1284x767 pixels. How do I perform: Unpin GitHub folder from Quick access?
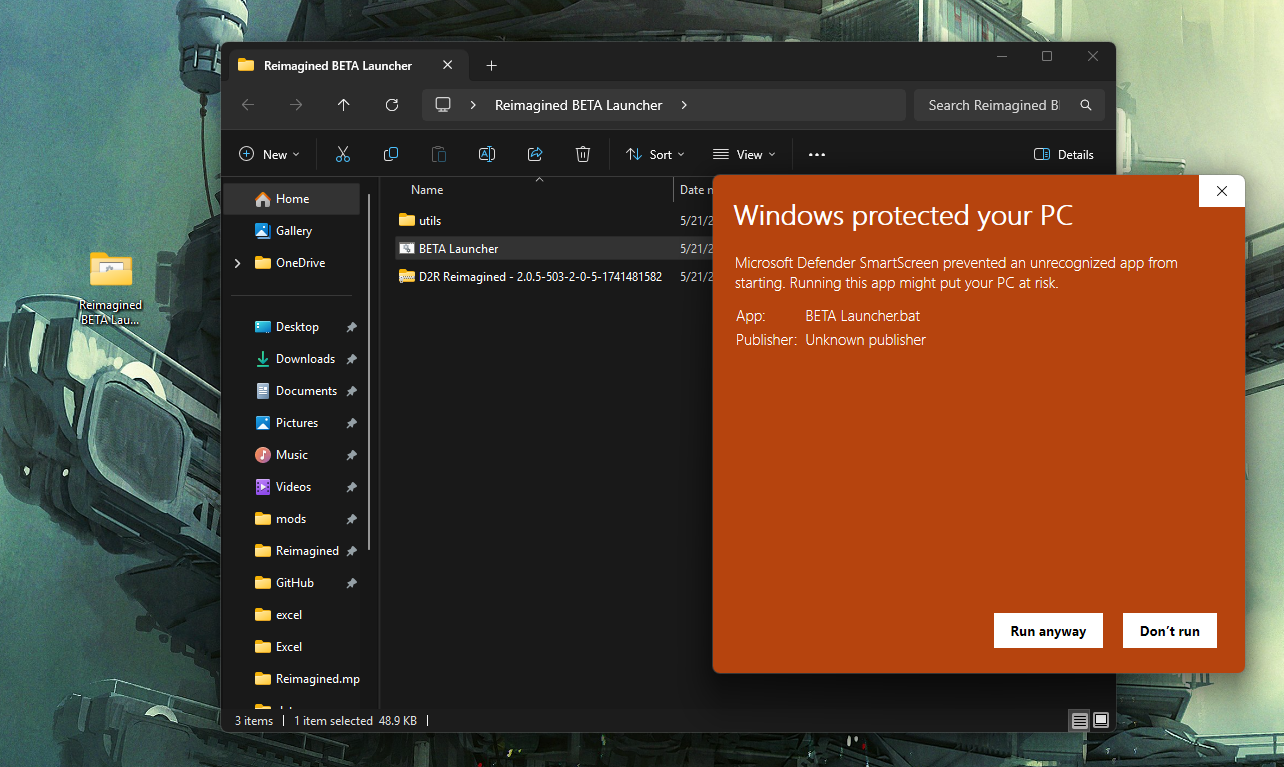click(351, 583)
